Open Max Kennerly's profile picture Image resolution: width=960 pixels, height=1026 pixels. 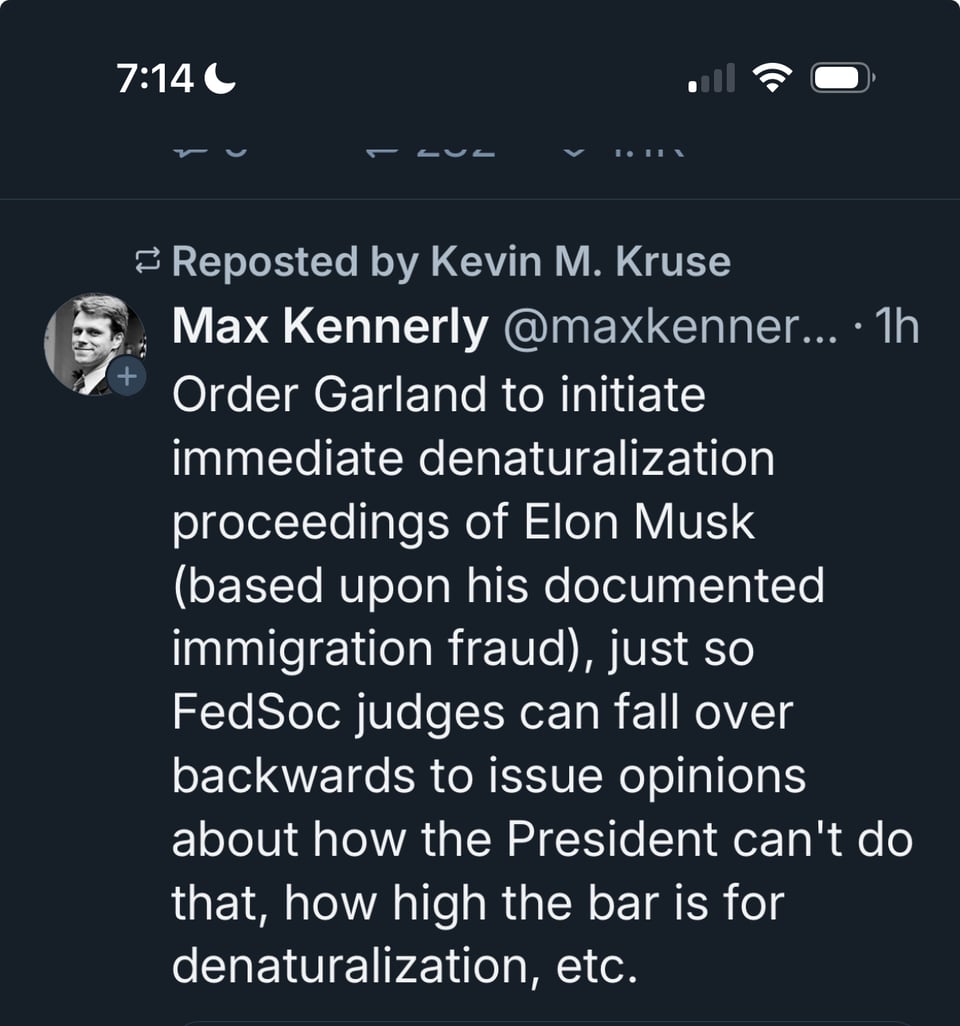coord(93,343)
